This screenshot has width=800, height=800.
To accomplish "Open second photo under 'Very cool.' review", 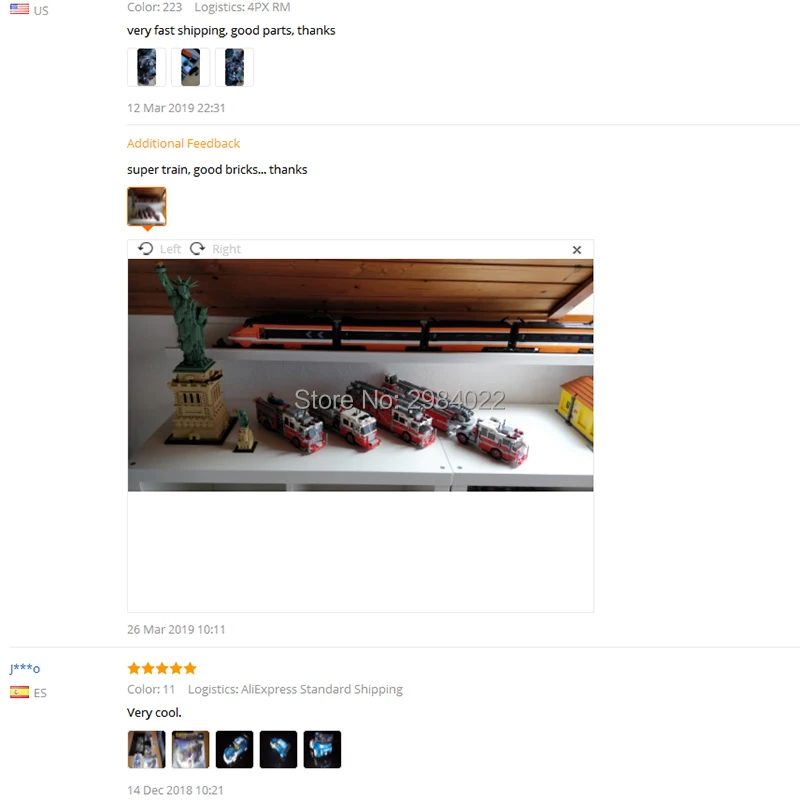I will pyautogui.click(x=190, y=749).
